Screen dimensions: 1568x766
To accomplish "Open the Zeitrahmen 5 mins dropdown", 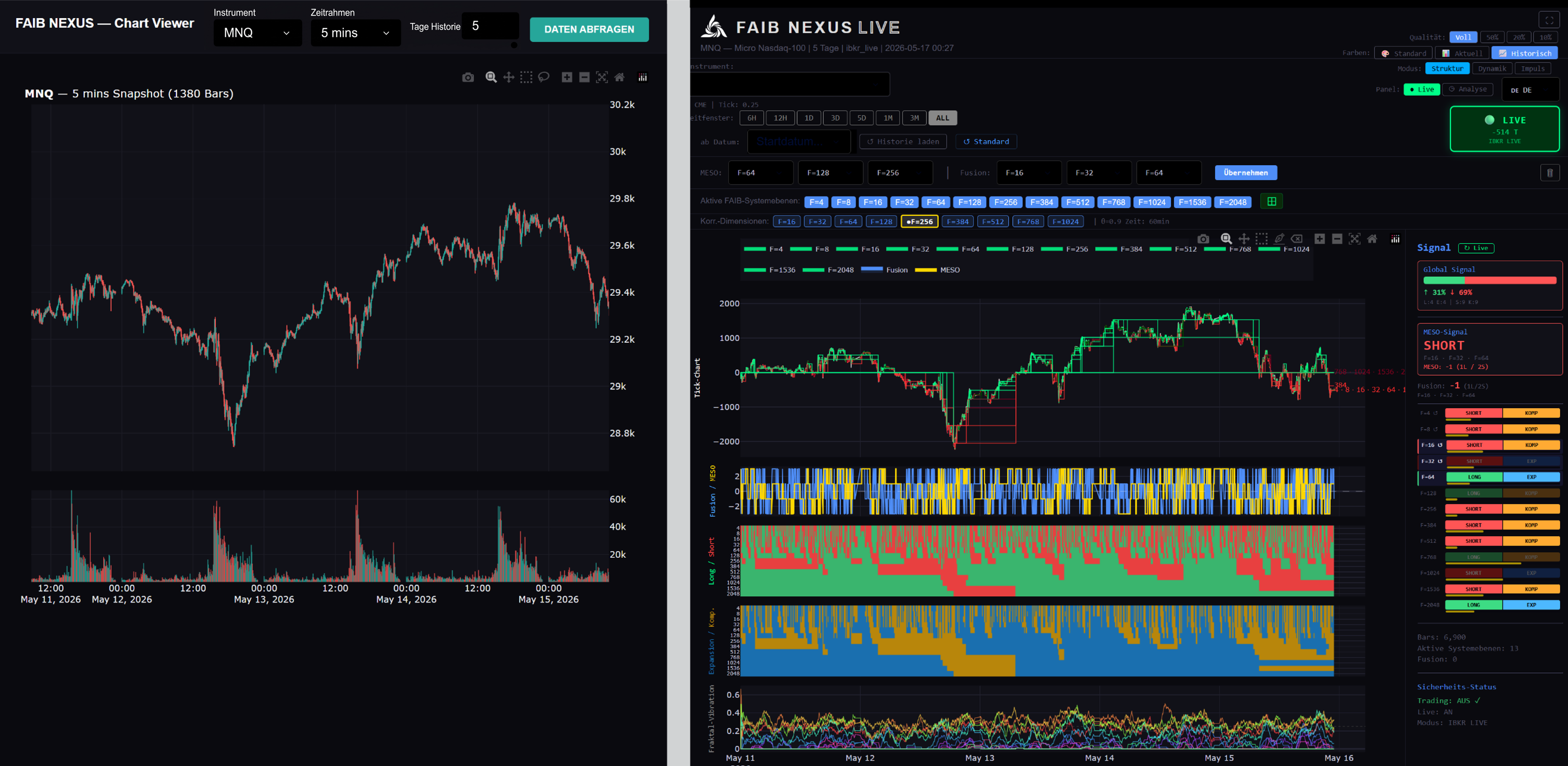I will coord(356,33).
